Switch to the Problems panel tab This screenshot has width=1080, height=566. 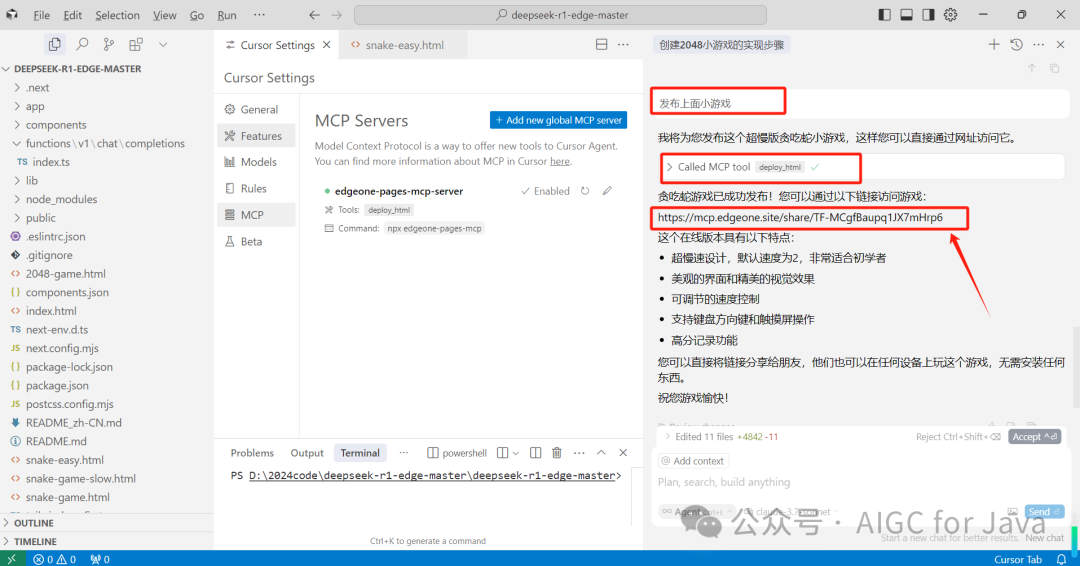[252, 452]
